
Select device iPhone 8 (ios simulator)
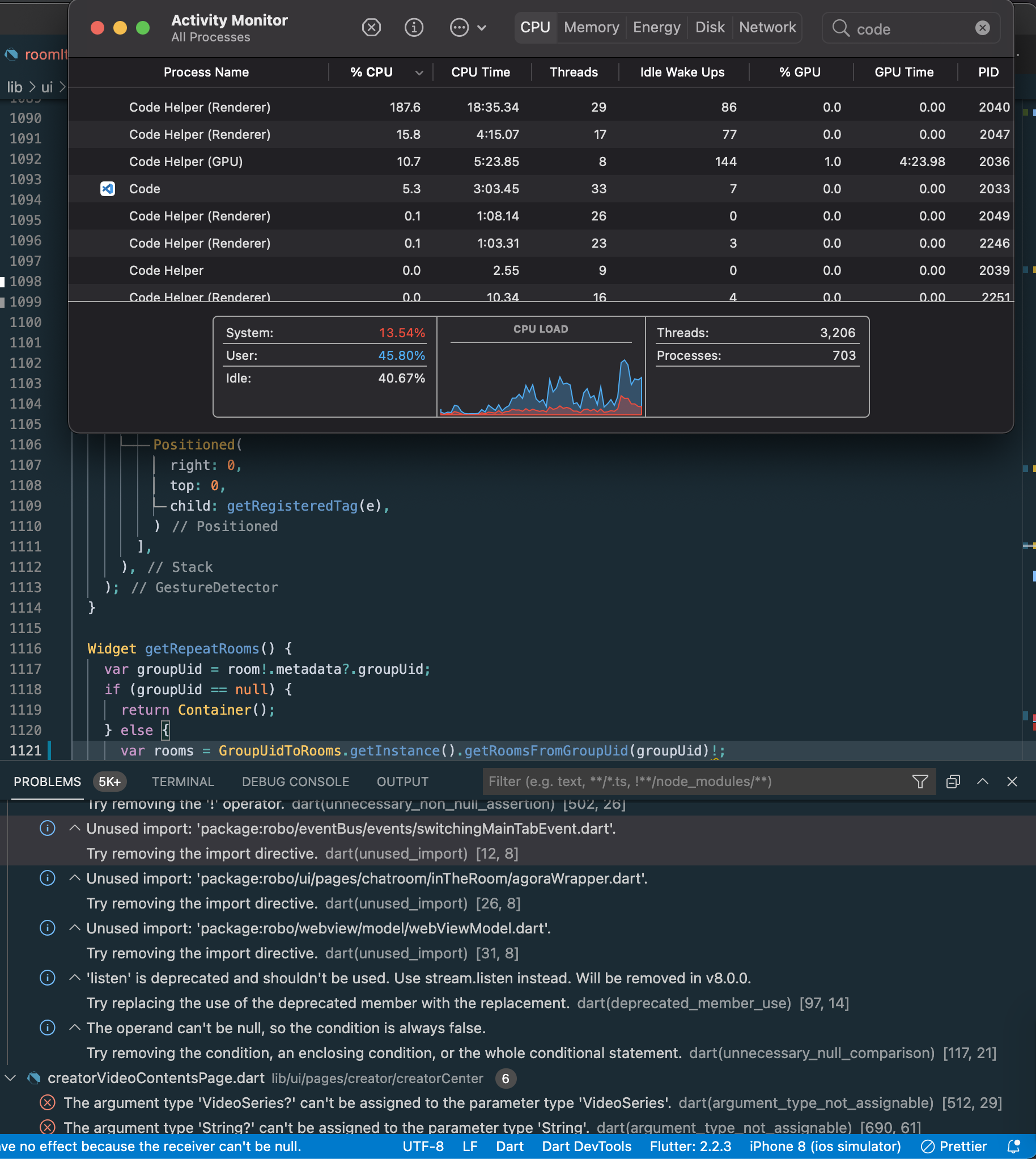825,1147
